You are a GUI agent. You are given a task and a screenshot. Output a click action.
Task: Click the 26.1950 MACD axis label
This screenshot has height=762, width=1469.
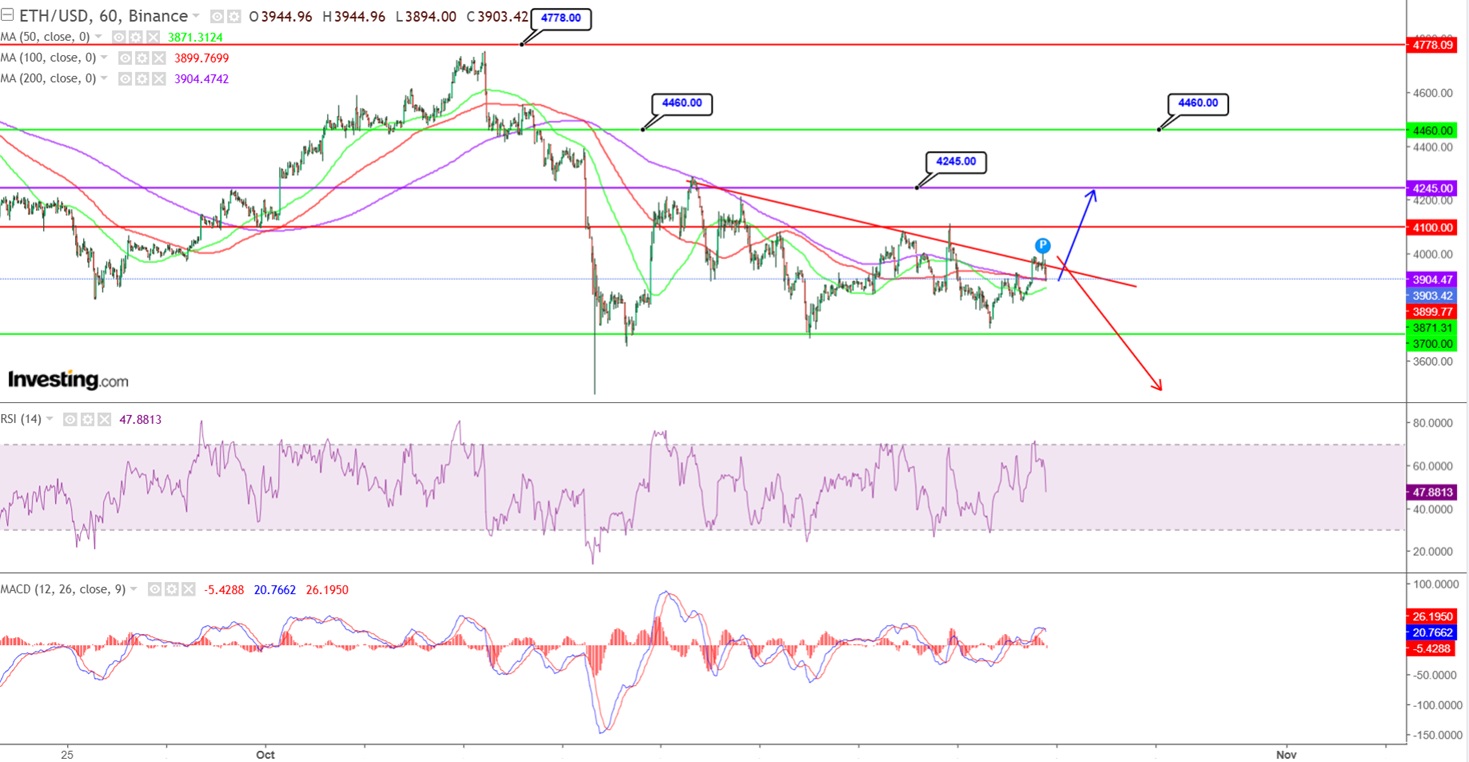click(x=1432, y=617)
